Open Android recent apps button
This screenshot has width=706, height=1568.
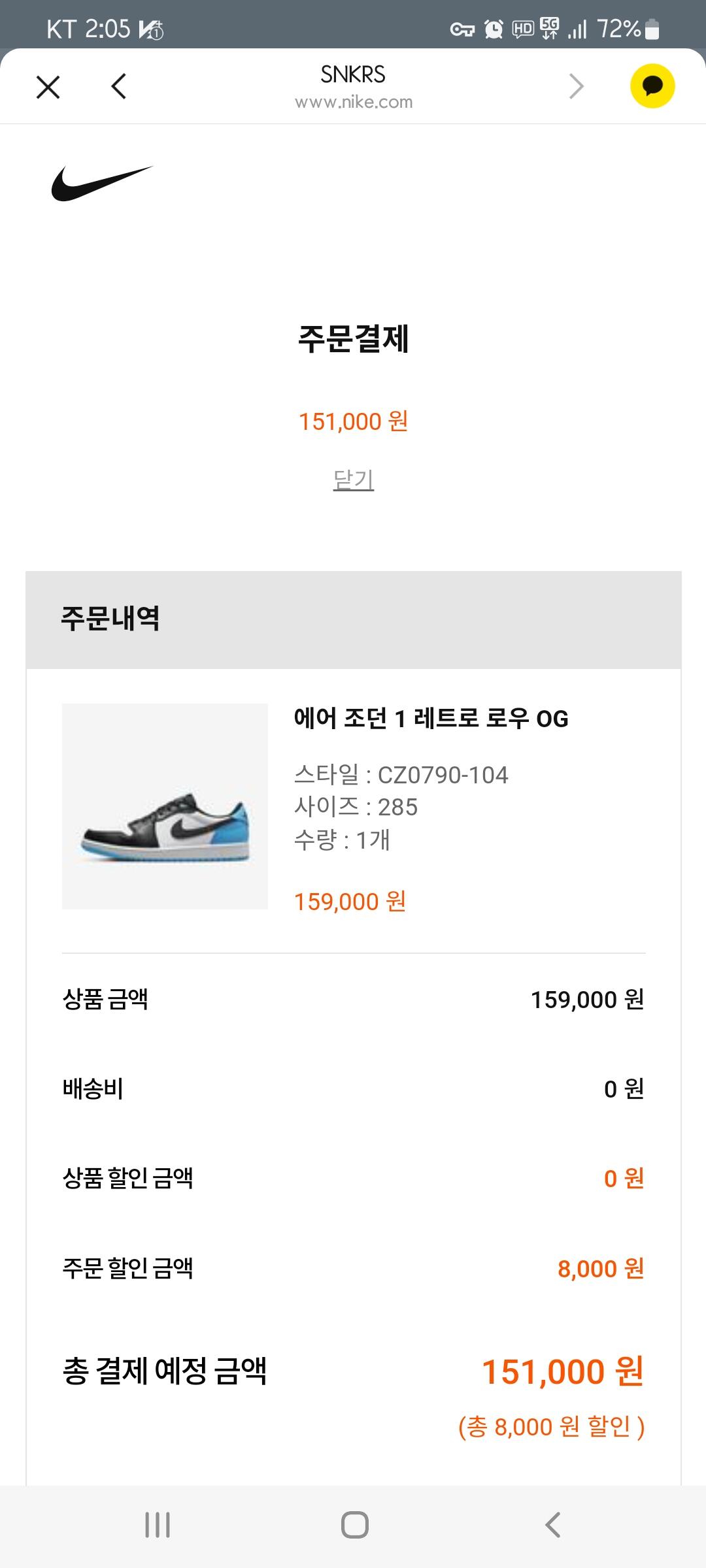pyautogui.click(x=158, y=1525)
